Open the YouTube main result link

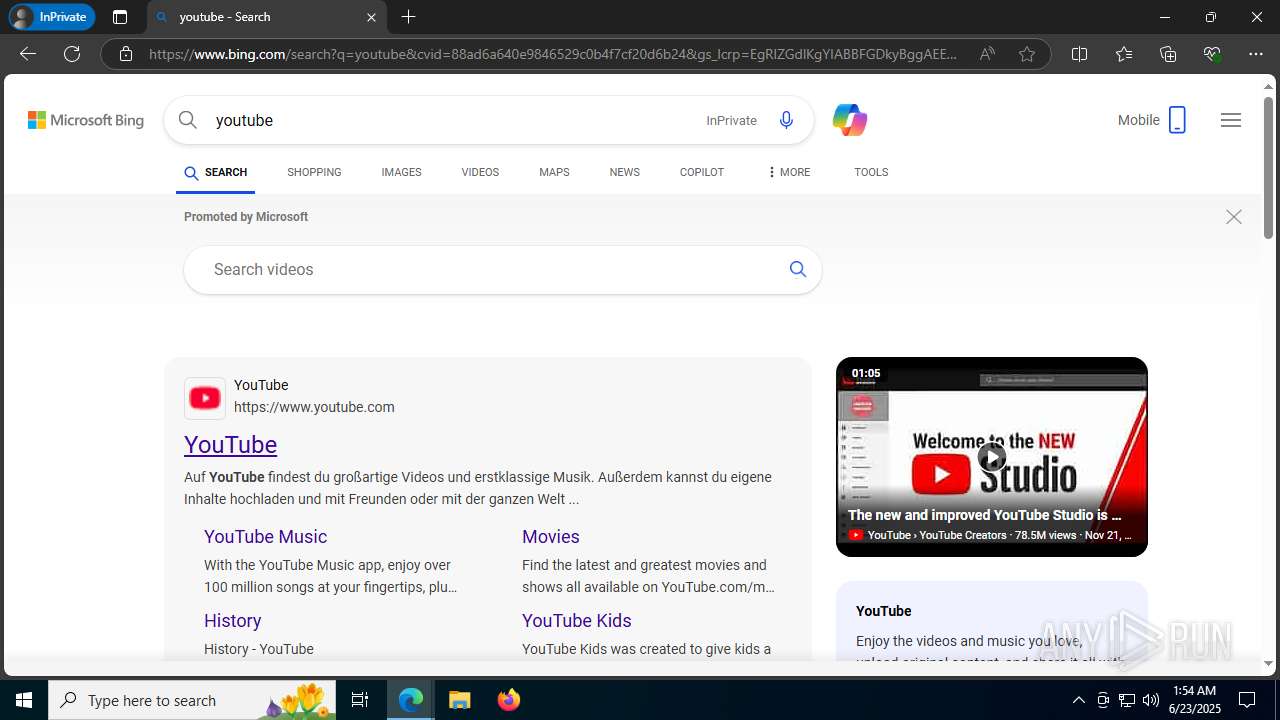coord(230,445)
